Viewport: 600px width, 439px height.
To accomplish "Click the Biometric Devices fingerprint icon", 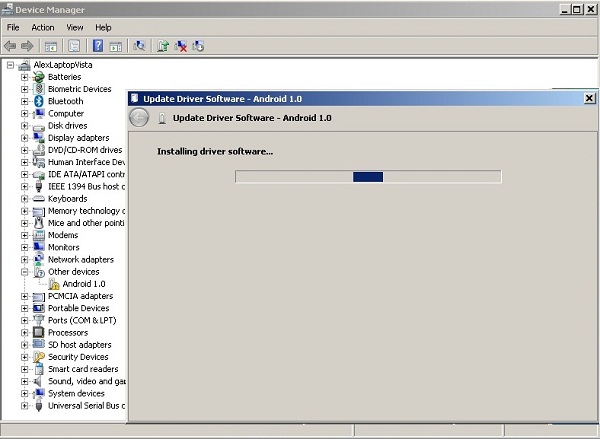I will [39, 89].
